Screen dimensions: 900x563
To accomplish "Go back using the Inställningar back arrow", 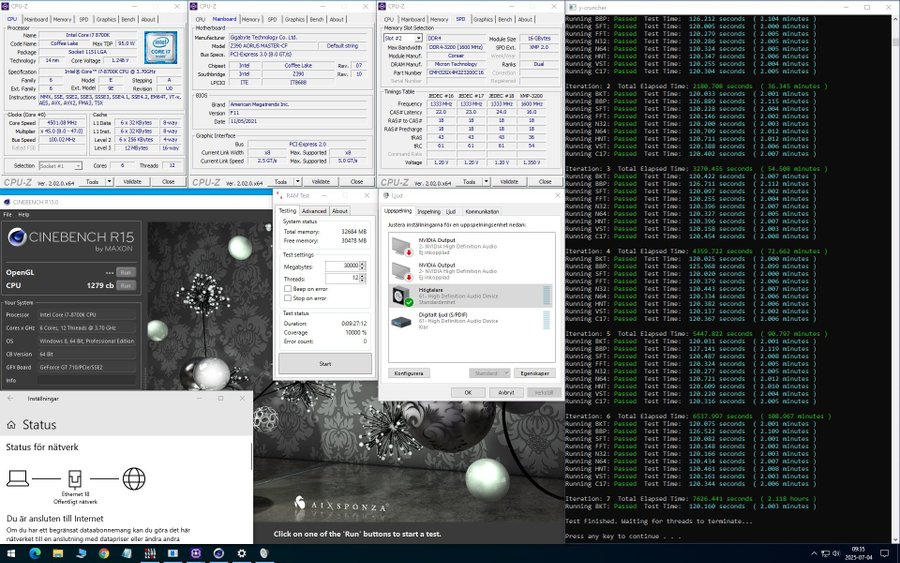I will click(x=10, y=397).
